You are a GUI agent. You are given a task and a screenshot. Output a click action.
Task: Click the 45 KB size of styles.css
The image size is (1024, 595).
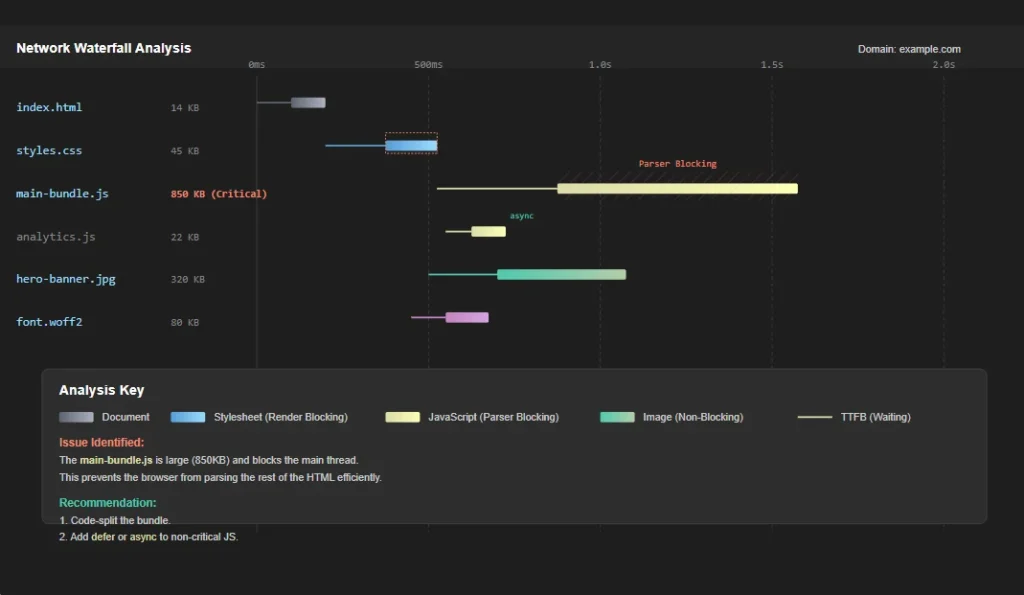tap(185, 151)
